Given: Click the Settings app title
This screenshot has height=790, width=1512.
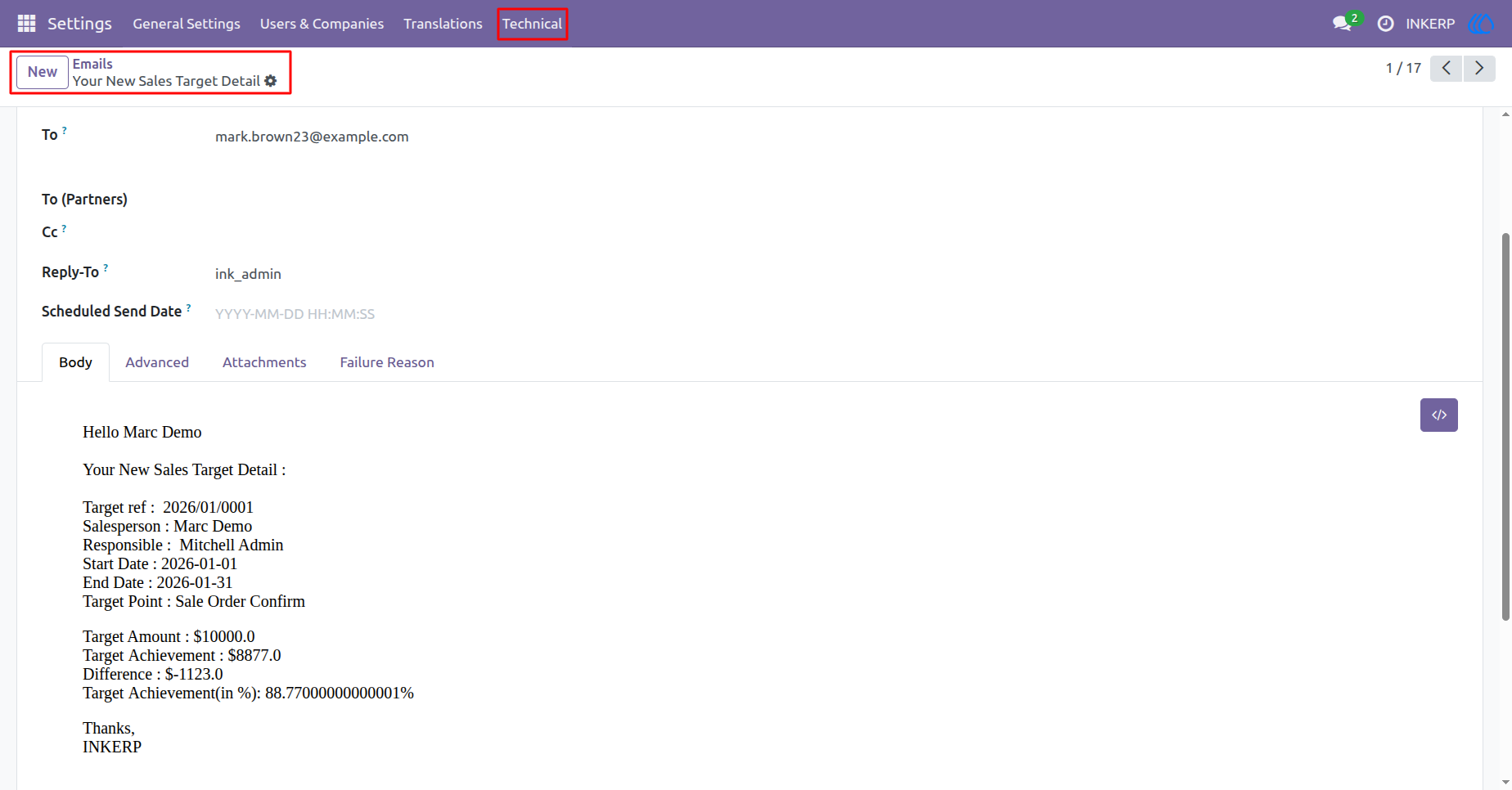Looking at the screenshot, I should click(79, 24).
